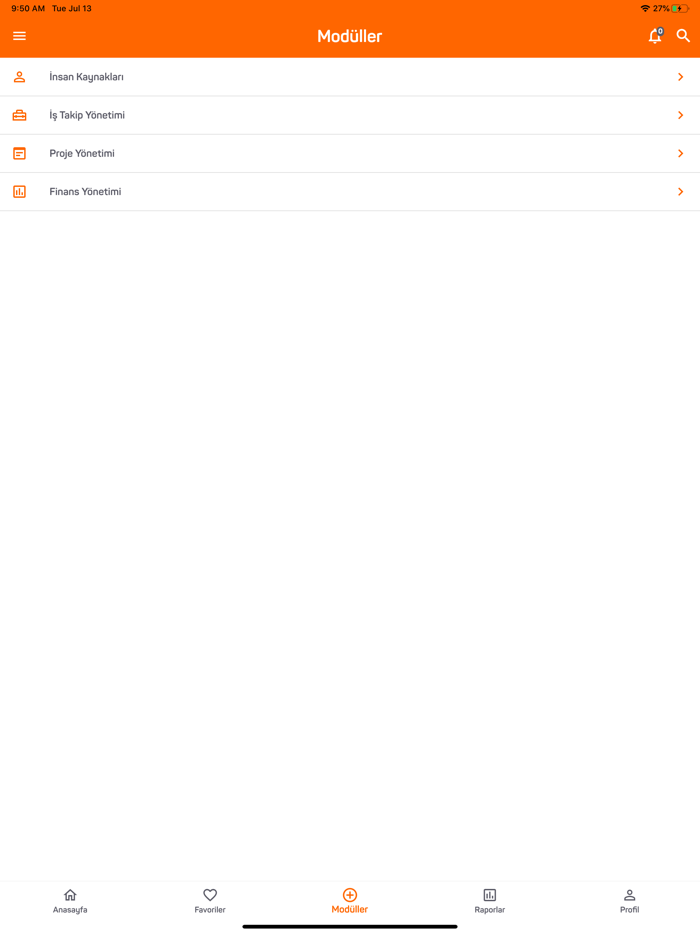
Task: Open search with the magnifier icon
Action: [683, 36]
